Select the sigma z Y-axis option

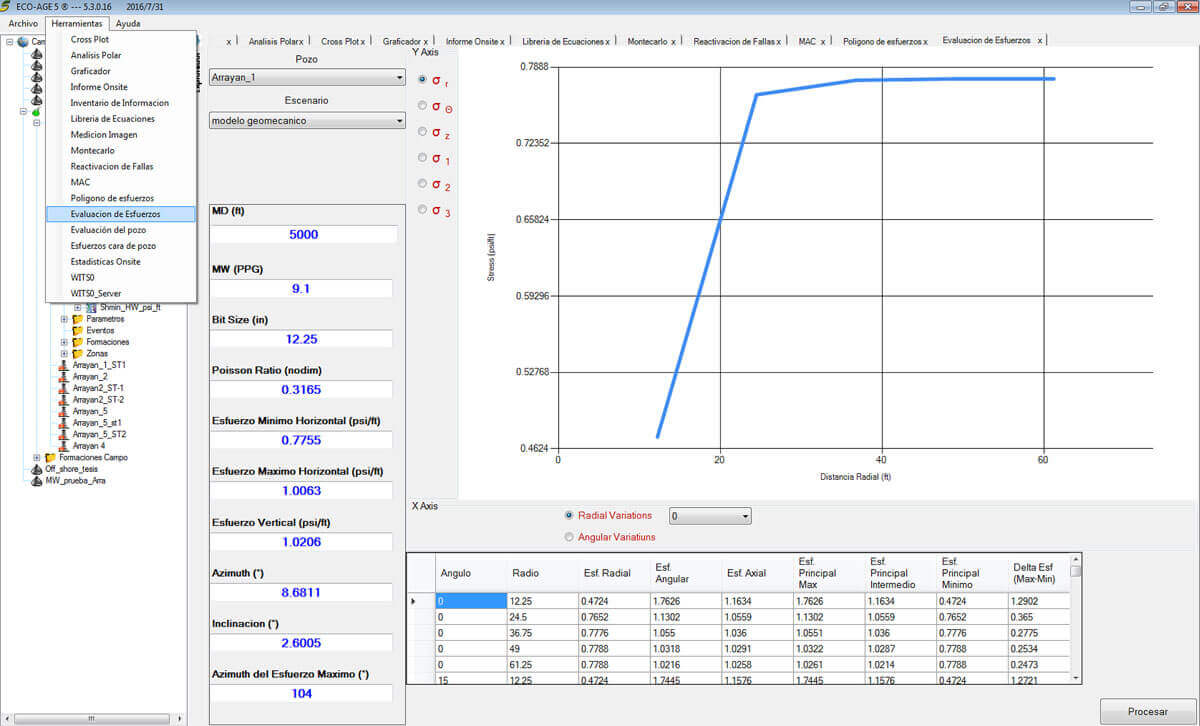(423, 131)
